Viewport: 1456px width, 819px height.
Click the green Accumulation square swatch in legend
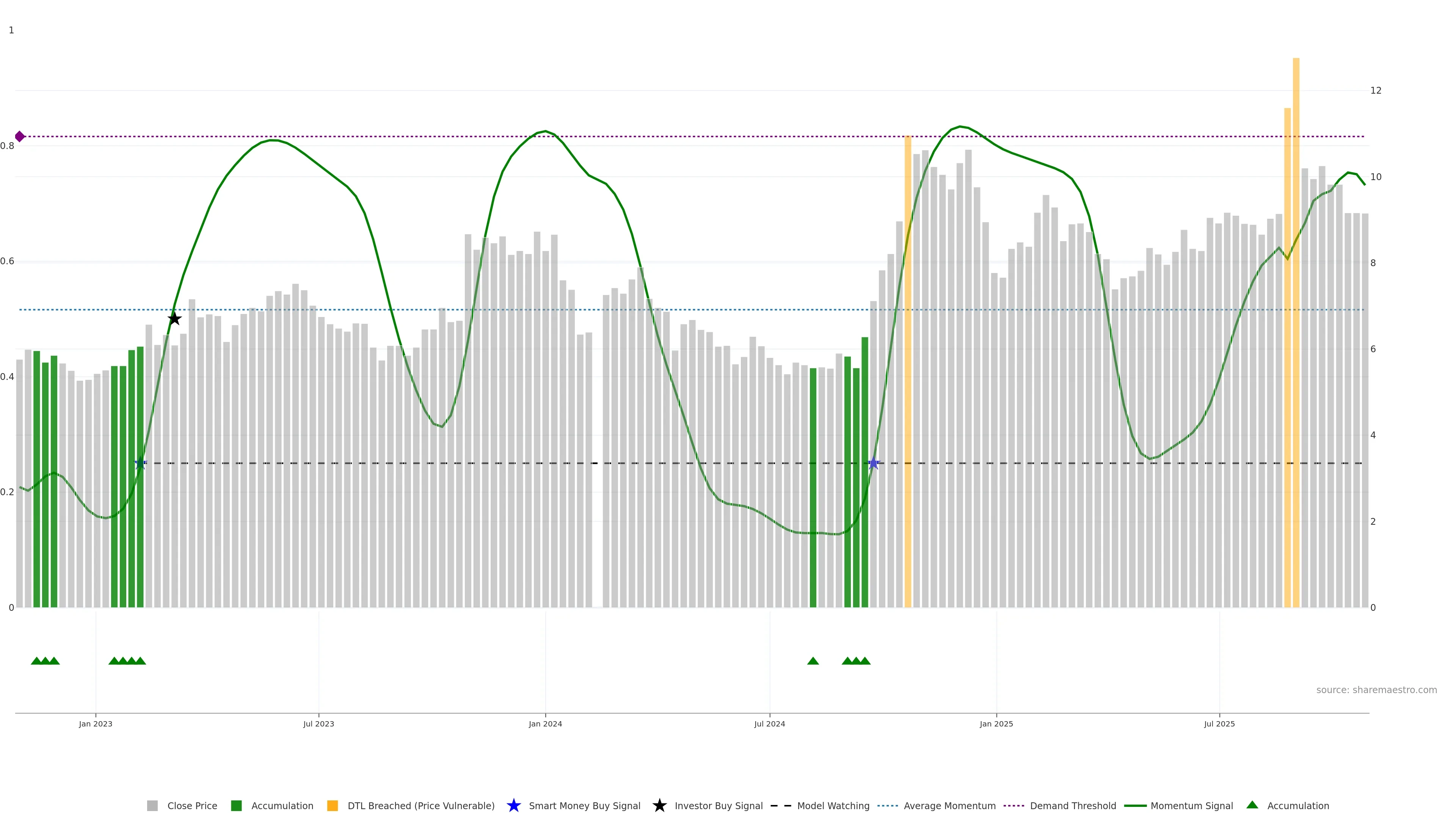[x=236, y=805]
